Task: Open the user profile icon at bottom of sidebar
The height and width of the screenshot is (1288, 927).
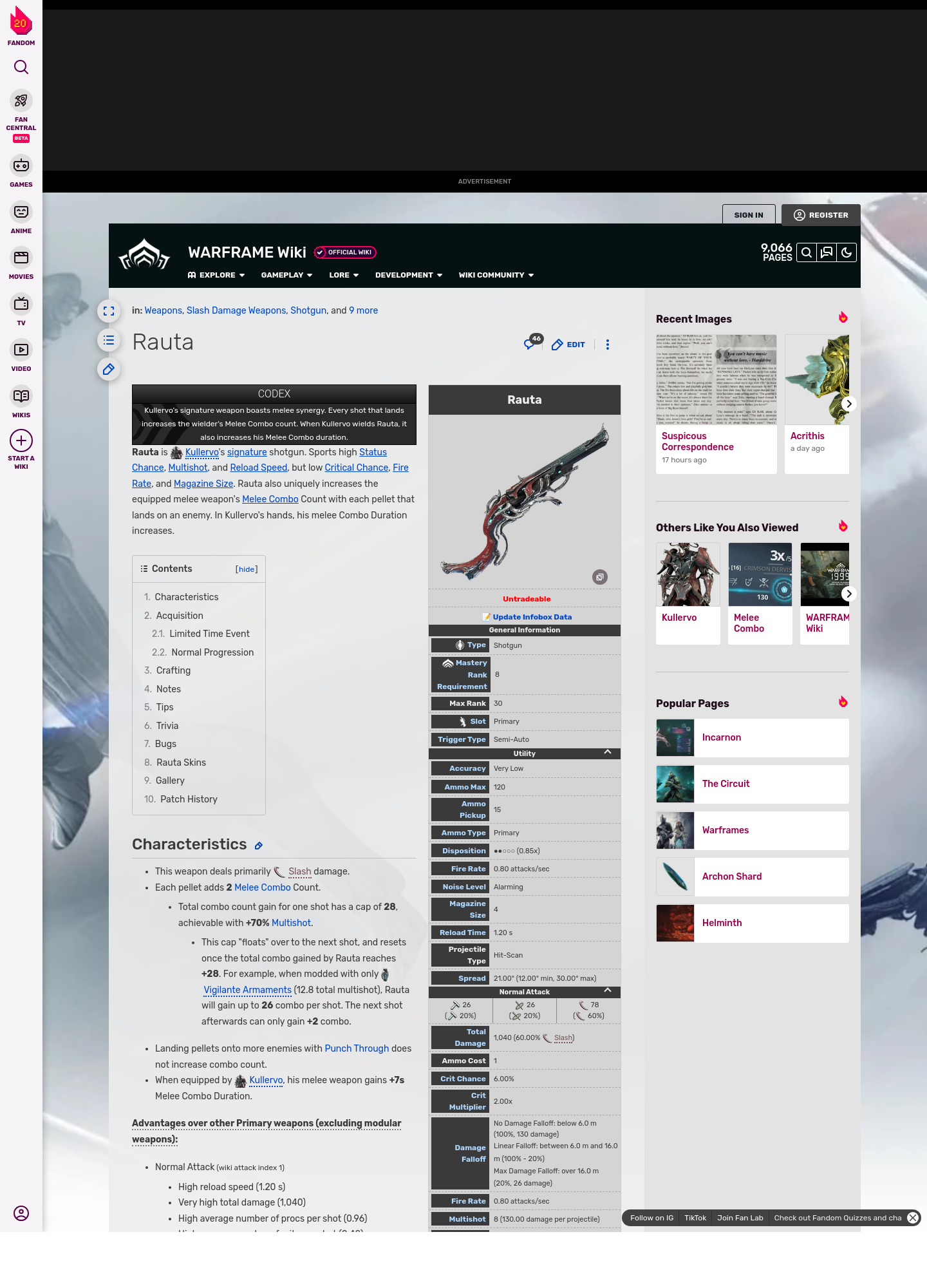Action: tap(21, 1213)
